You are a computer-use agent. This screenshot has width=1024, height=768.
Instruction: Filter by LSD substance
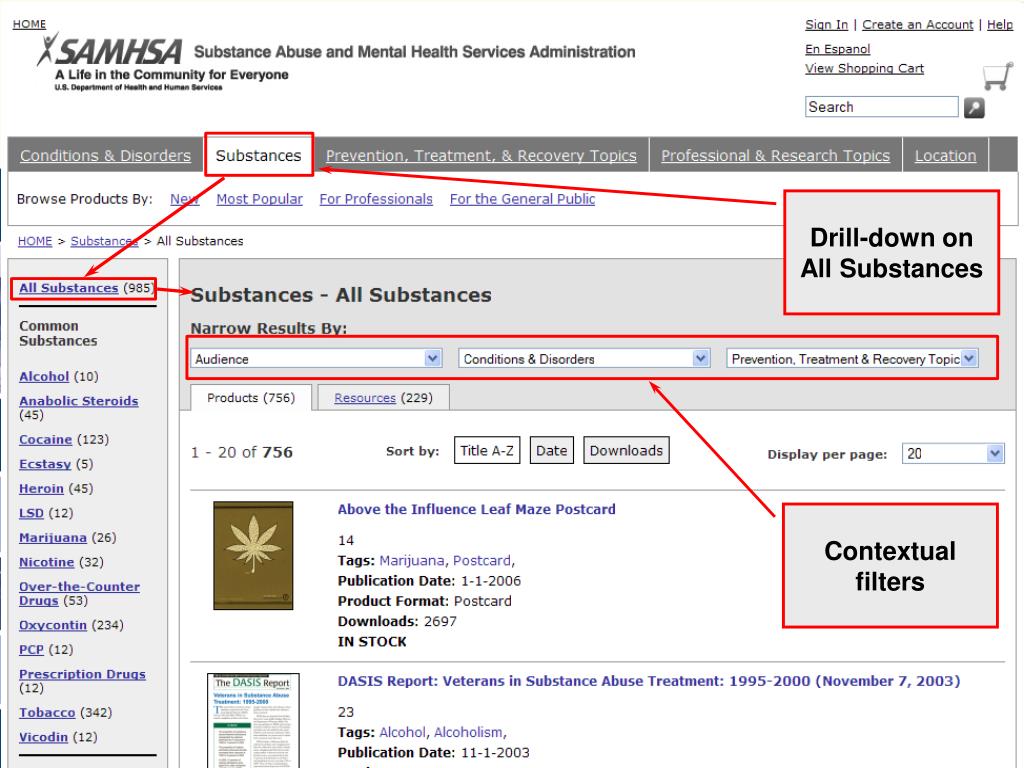(x=31, y=513)
